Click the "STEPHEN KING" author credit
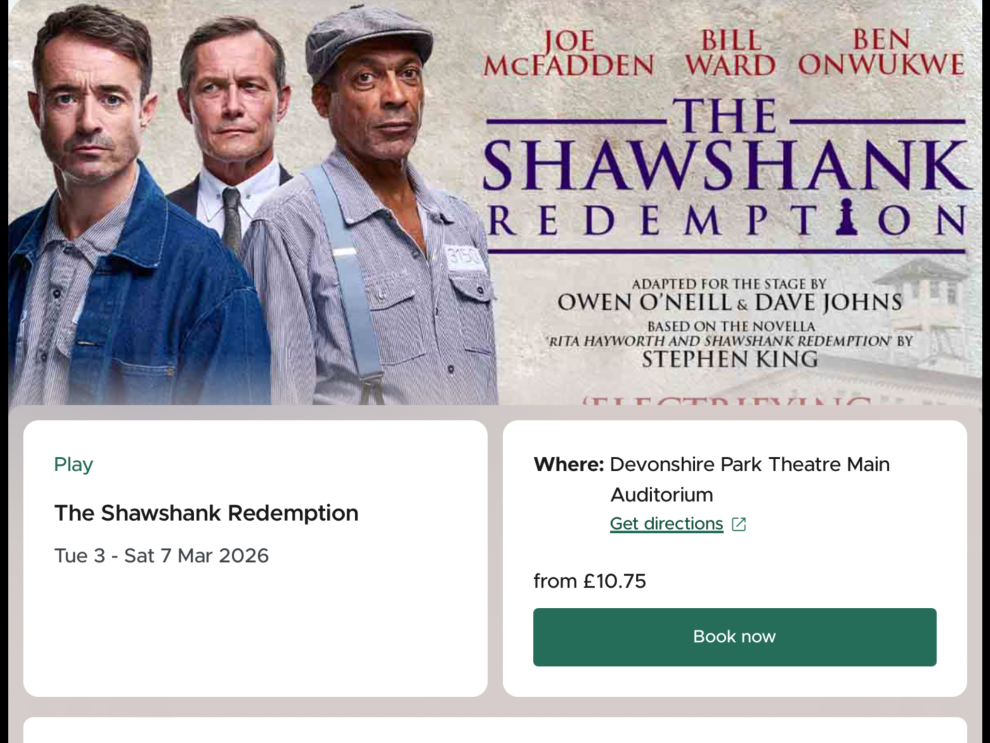 pos(729,358)
